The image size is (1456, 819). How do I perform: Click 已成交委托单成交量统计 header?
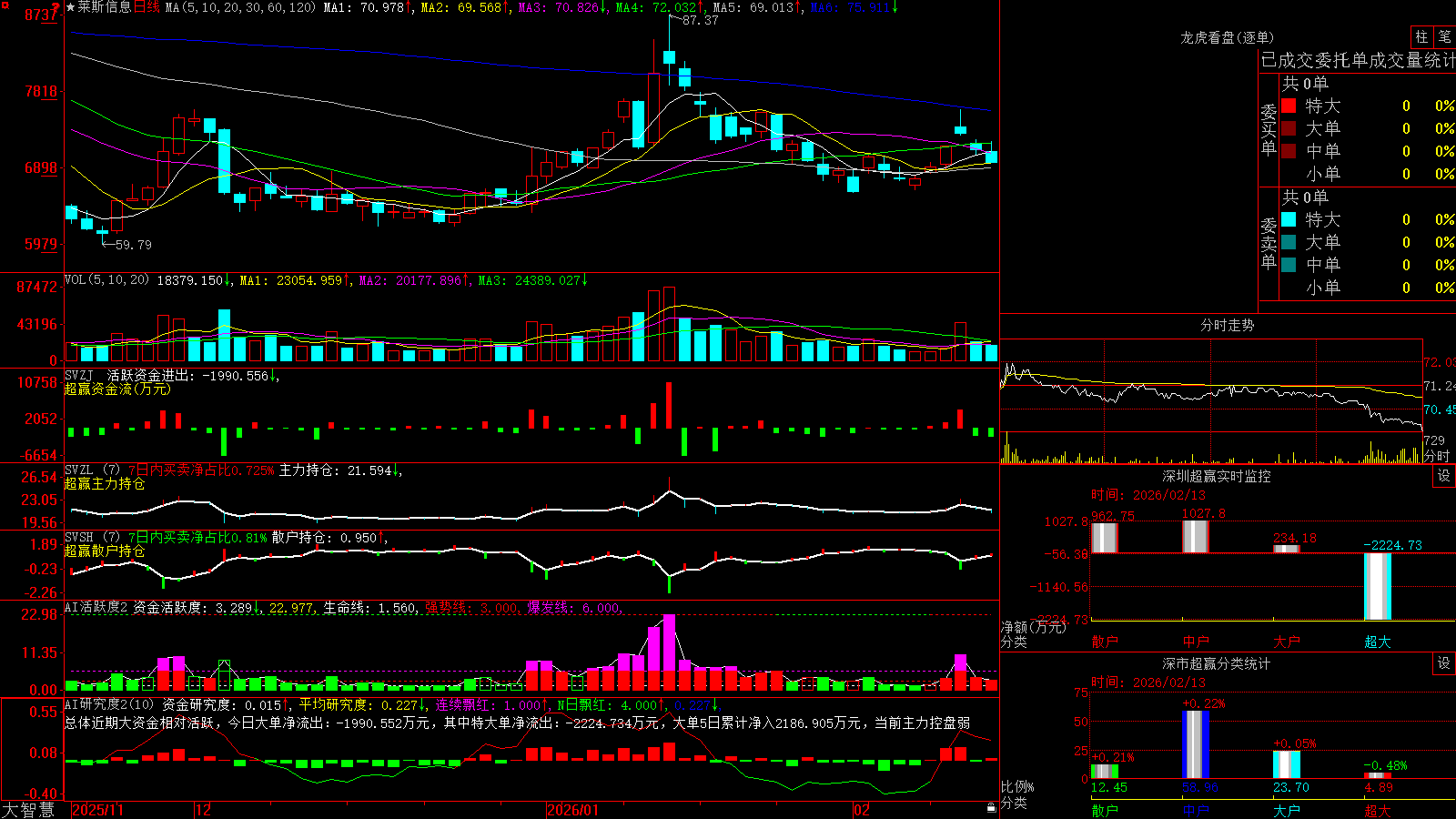1358,60
